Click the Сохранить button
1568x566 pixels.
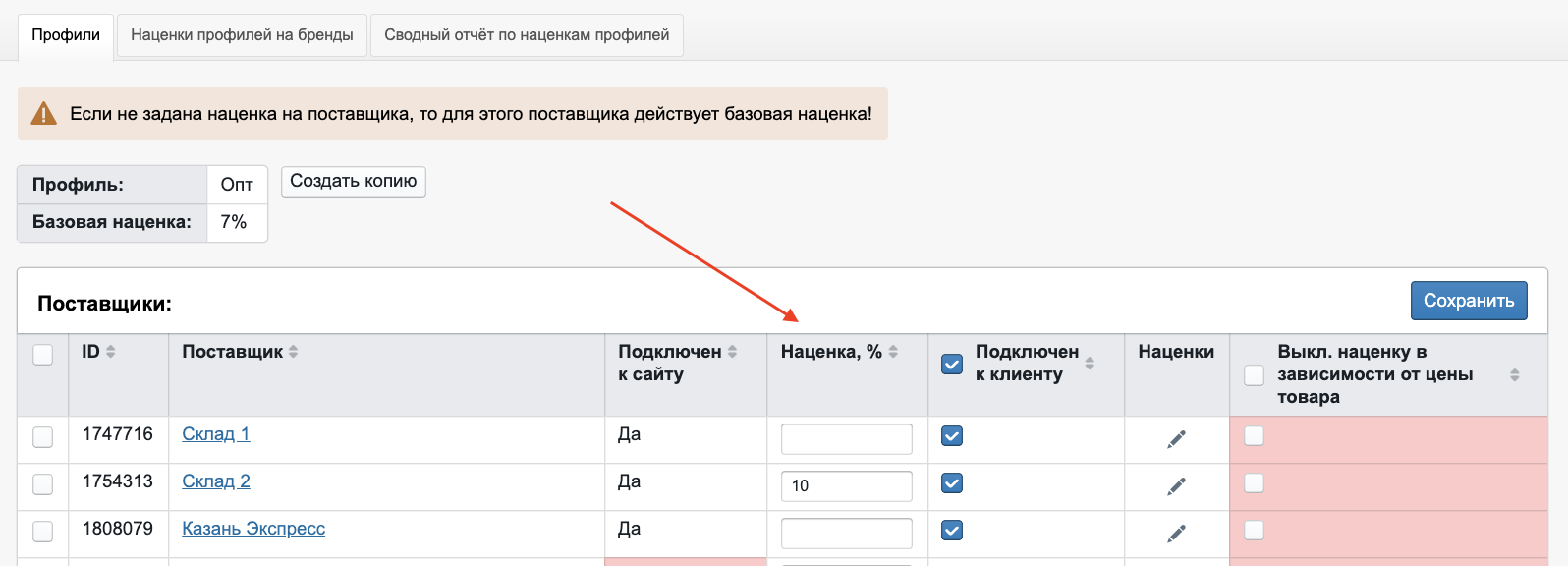(x=1469, y=301)
